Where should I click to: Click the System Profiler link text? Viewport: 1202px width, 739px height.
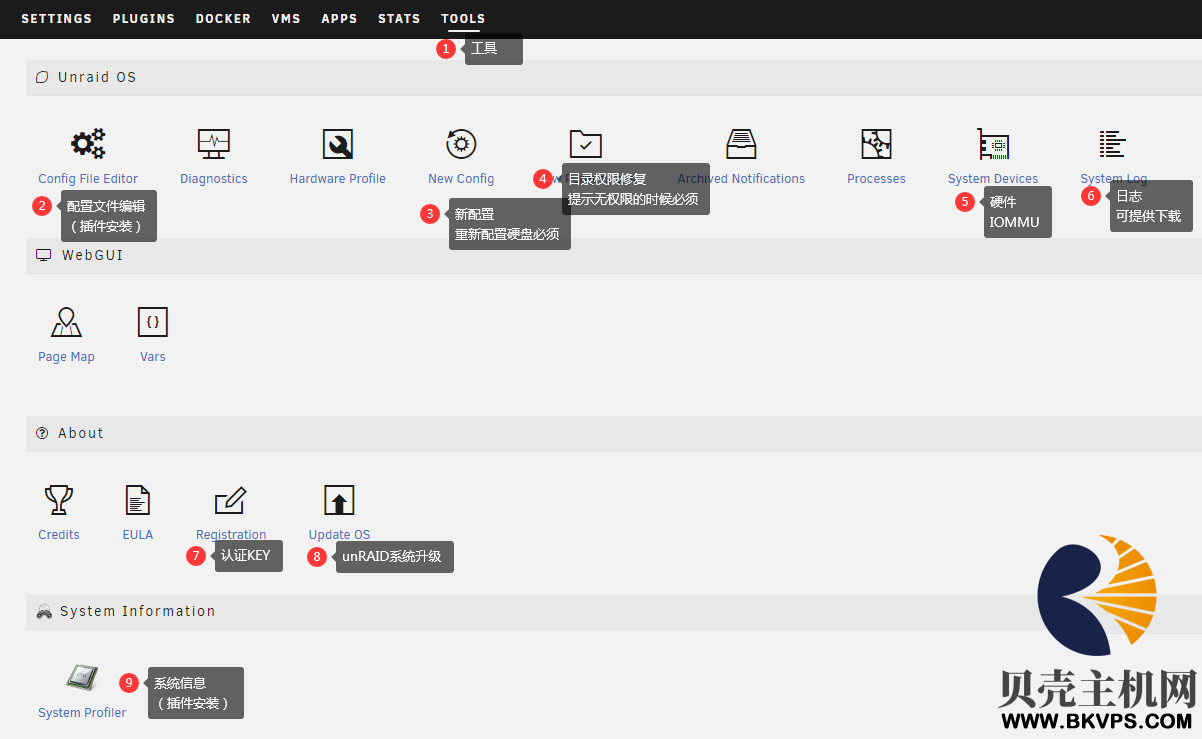[82, 713]
